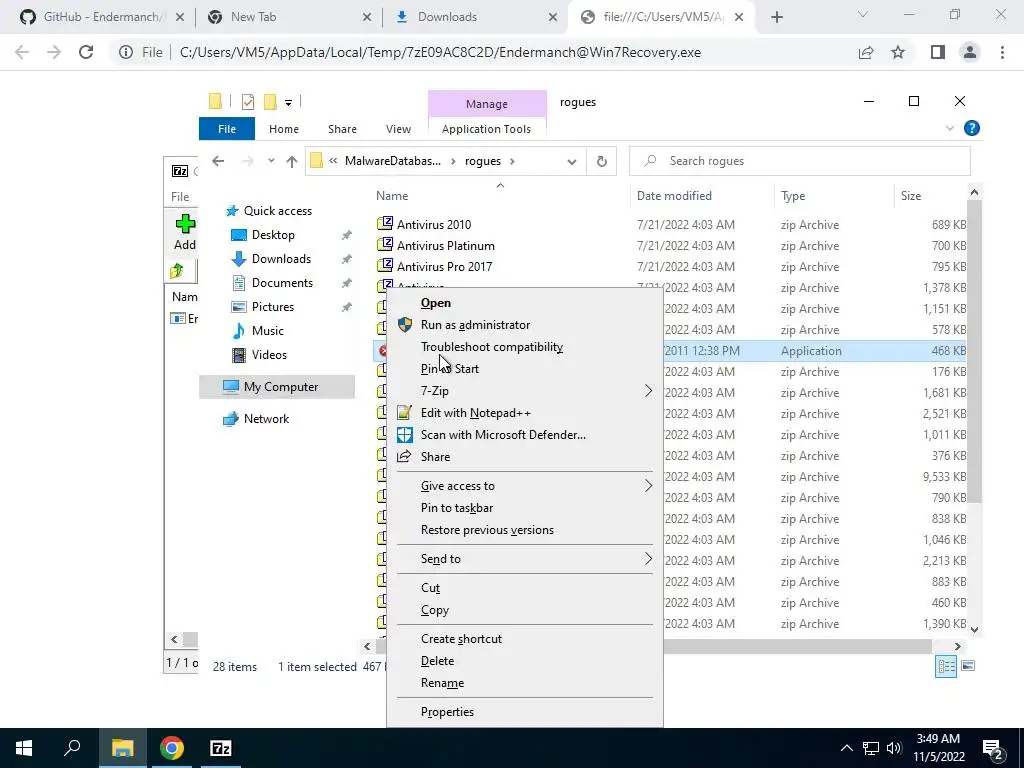Viewport: 1024px width, 768px height.
Task: Open Customize Quick Access Toolbar dropdown
Action: pos(288,102)
